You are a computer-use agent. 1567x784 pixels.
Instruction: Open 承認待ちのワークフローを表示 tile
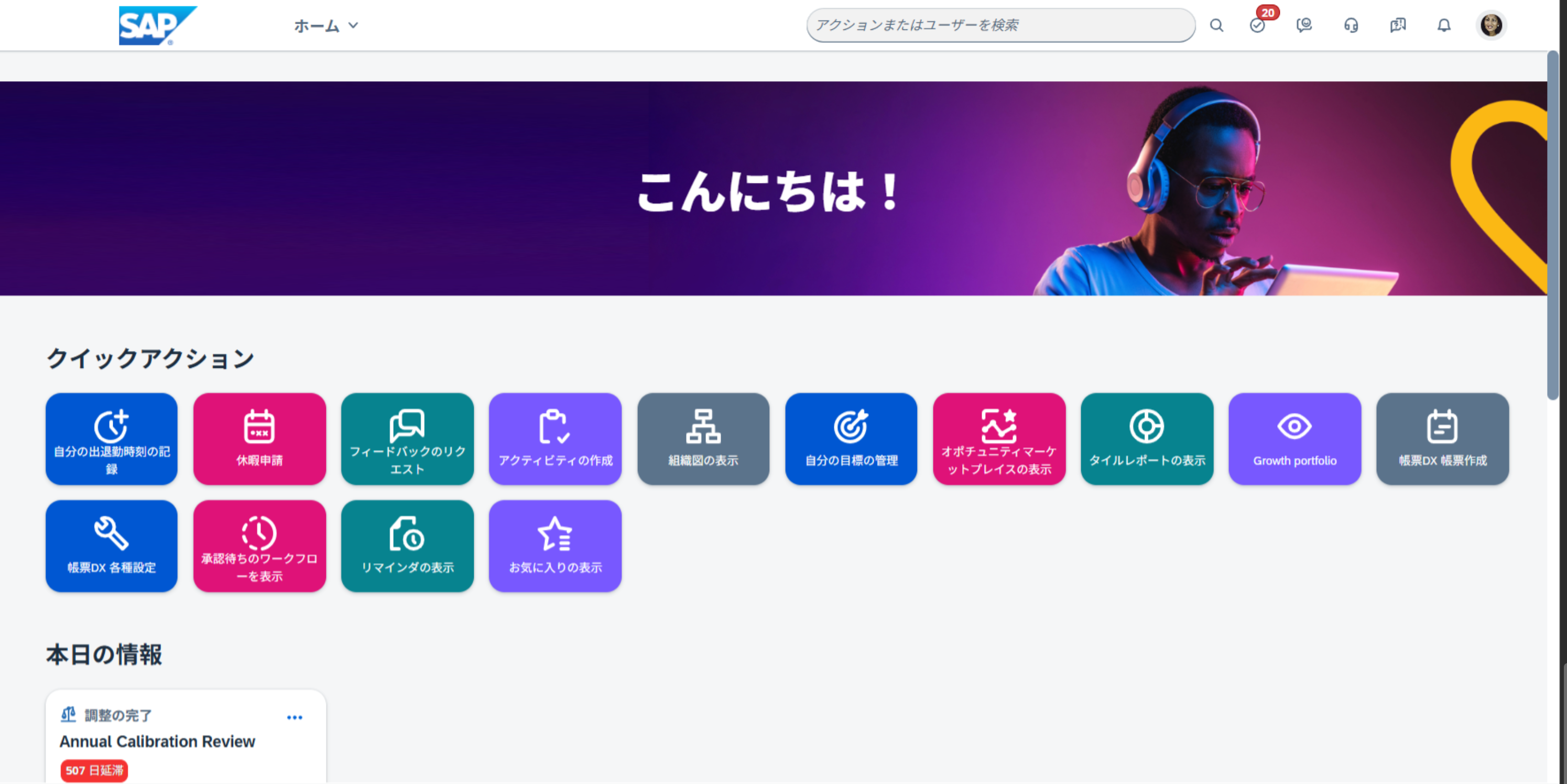click(x=259, y=546)
